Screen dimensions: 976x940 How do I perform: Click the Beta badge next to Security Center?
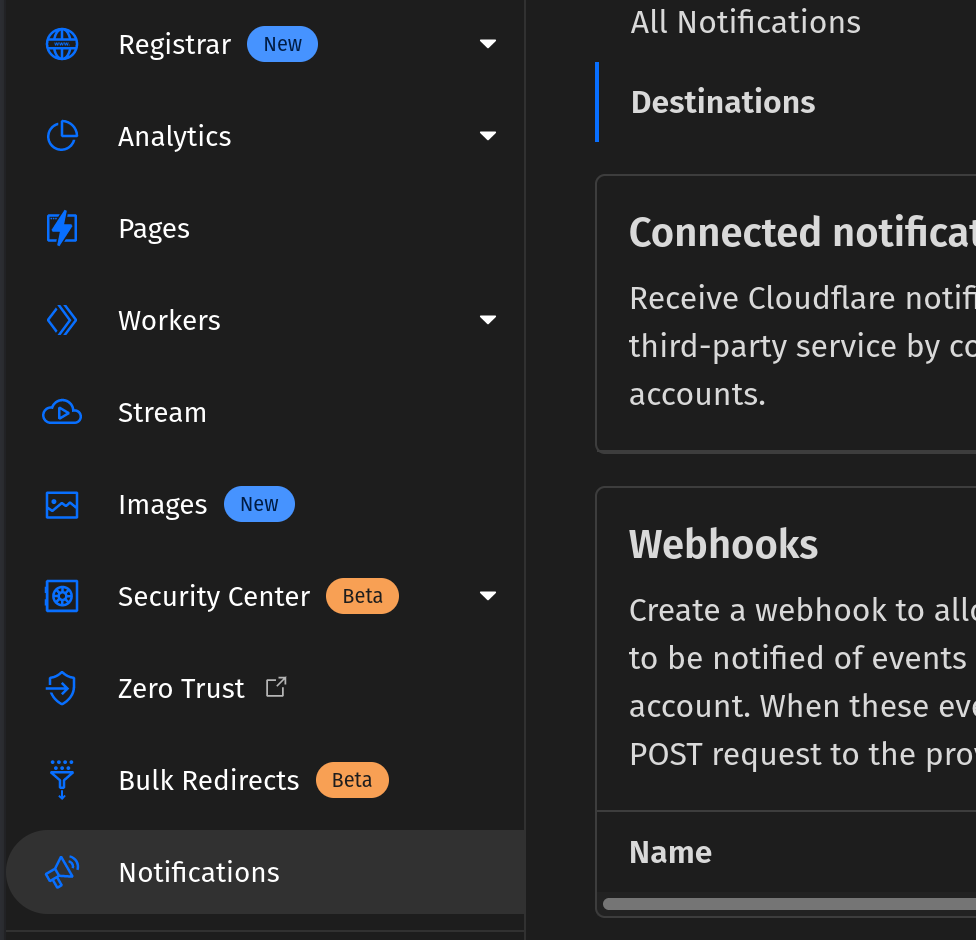pos(362,596)
